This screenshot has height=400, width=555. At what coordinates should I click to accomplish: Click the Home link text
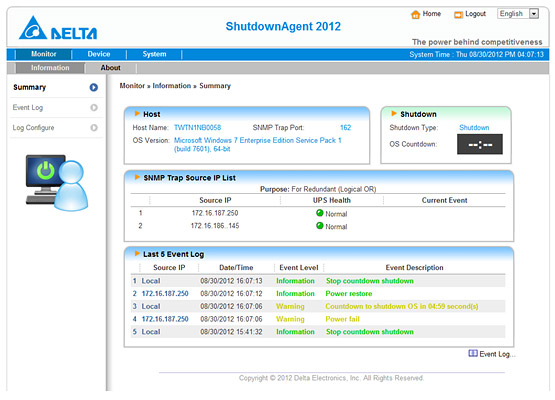[x=431, y=14]
